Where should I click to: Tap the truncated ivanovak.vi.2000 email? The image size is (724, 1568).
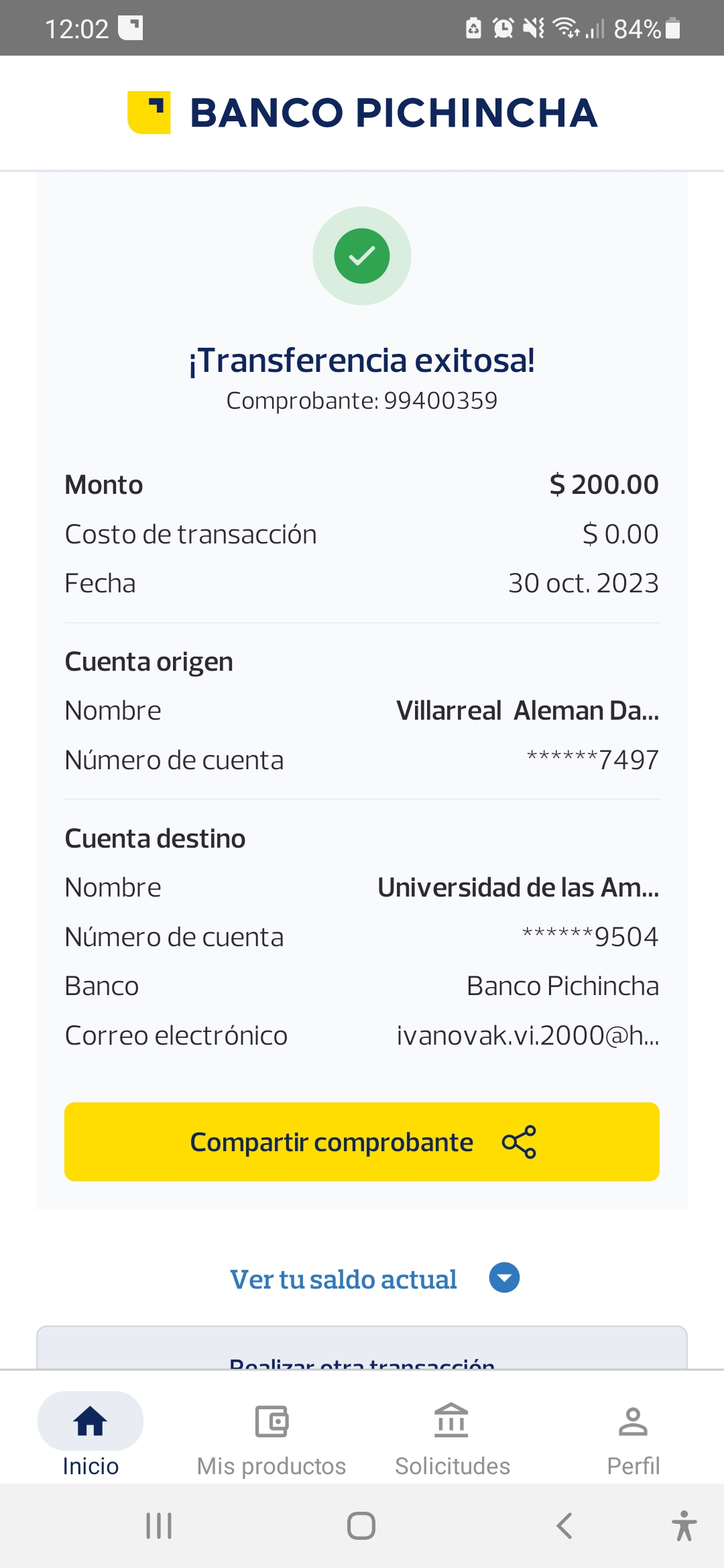point(527,1036)
